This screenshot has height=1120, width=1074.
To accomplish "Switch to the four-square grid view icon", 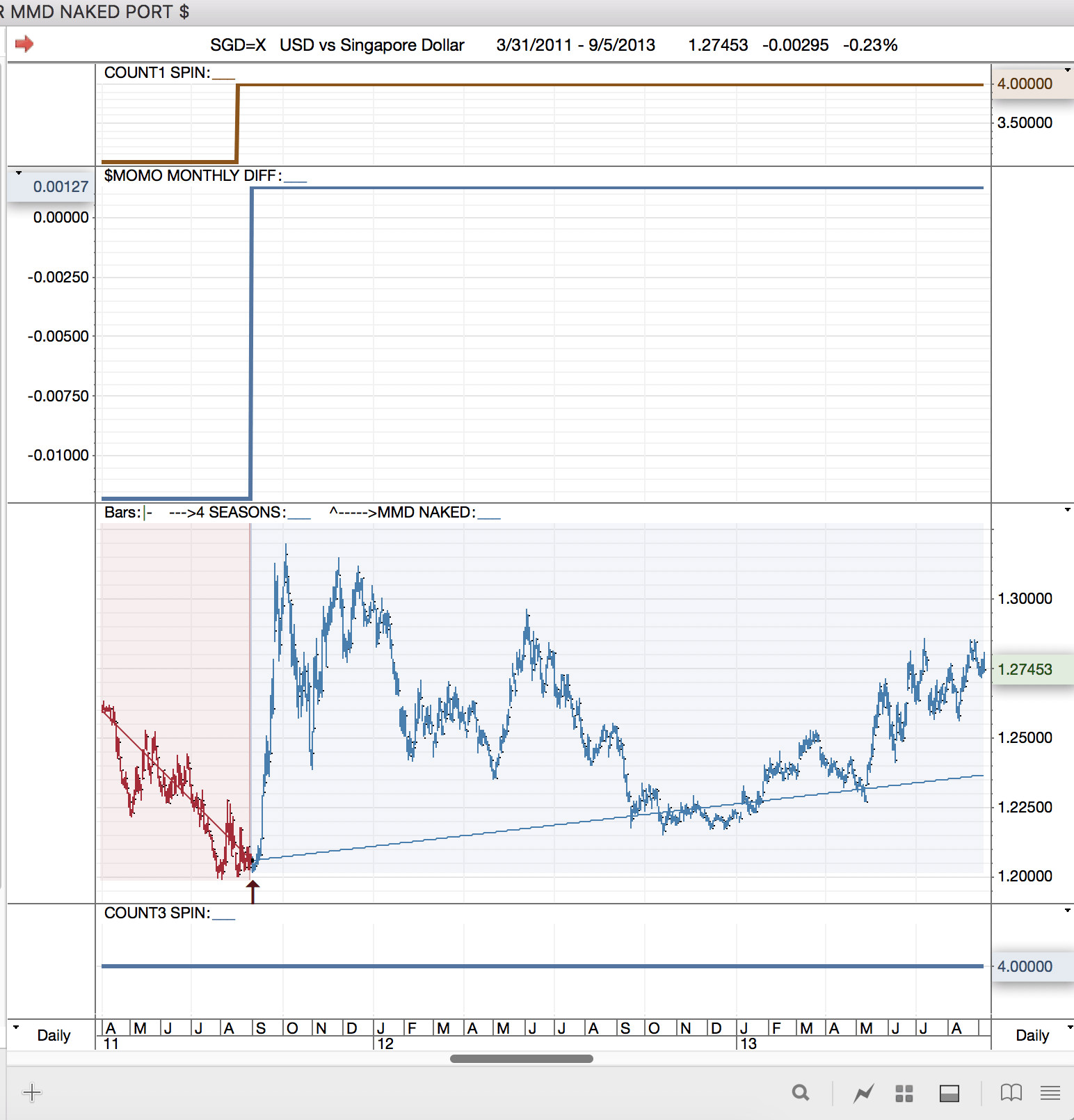I will [904, 1094].
